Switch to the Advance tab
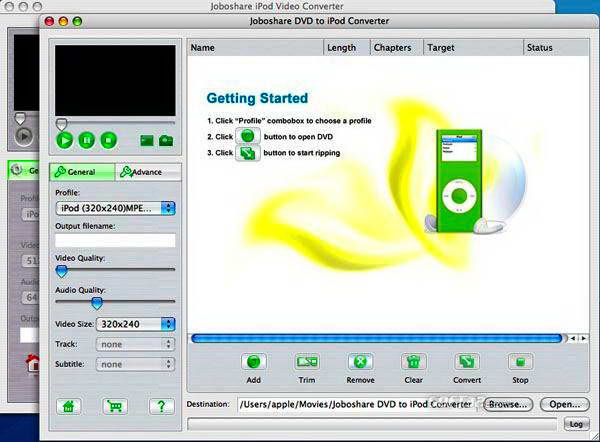600x442 pixels. pos(148,172)
